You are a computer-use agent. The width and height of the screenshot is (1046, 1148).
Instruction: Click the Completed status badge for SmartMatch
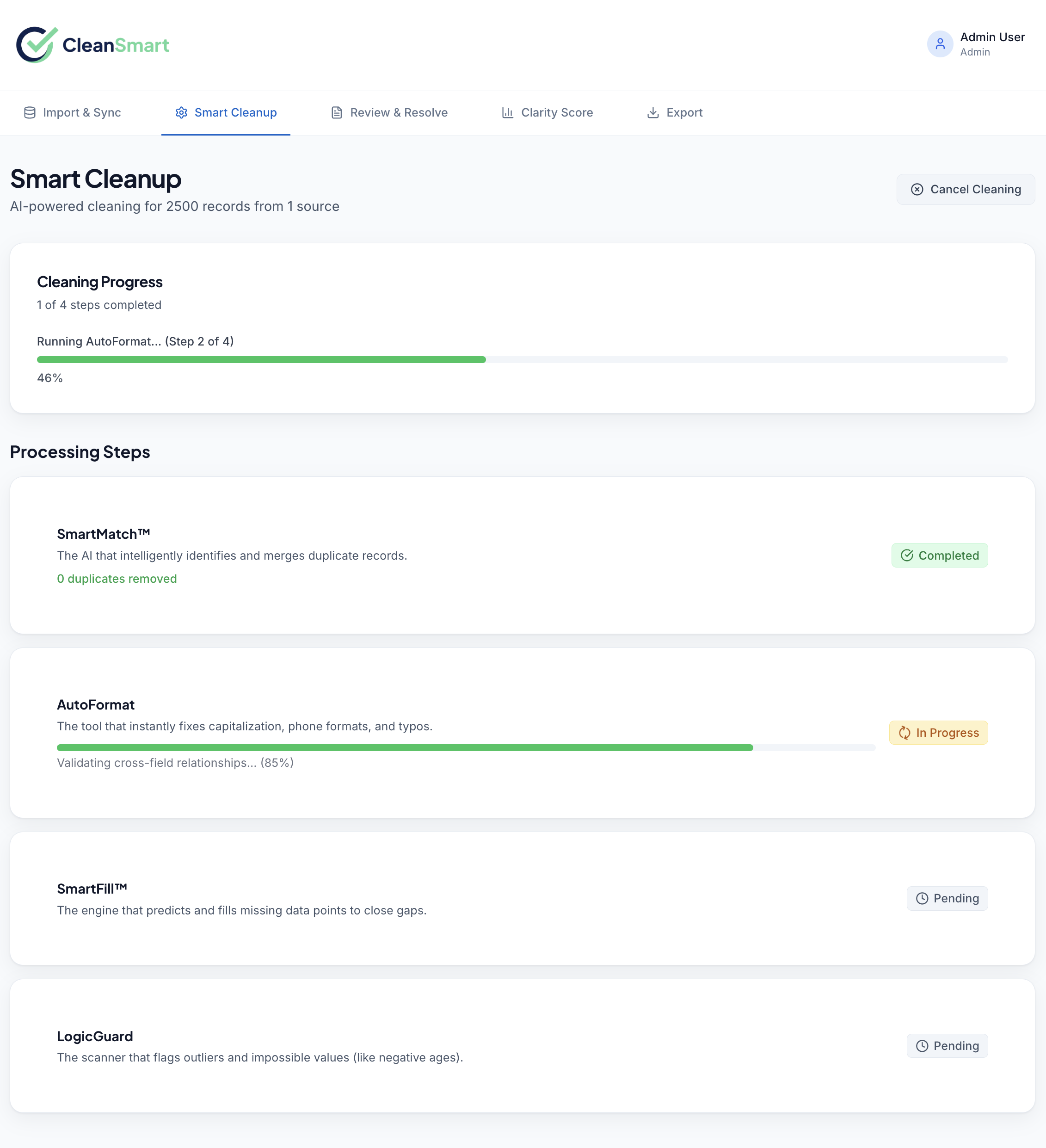[x=940, y=555]
